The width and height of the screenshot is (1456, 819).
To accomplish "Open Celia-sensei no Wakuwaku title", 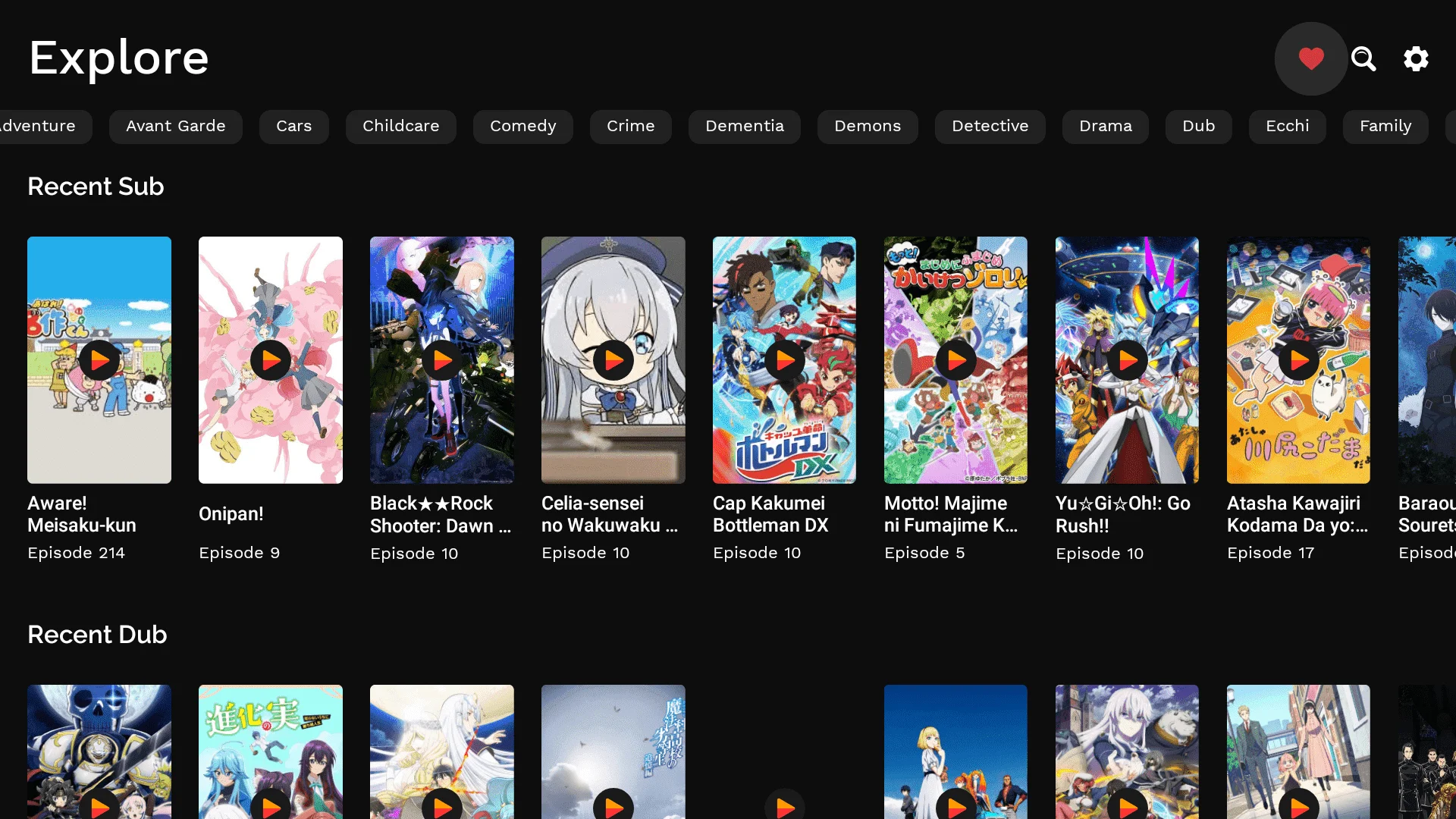I will pyautogui.click(x=610, y=514).
